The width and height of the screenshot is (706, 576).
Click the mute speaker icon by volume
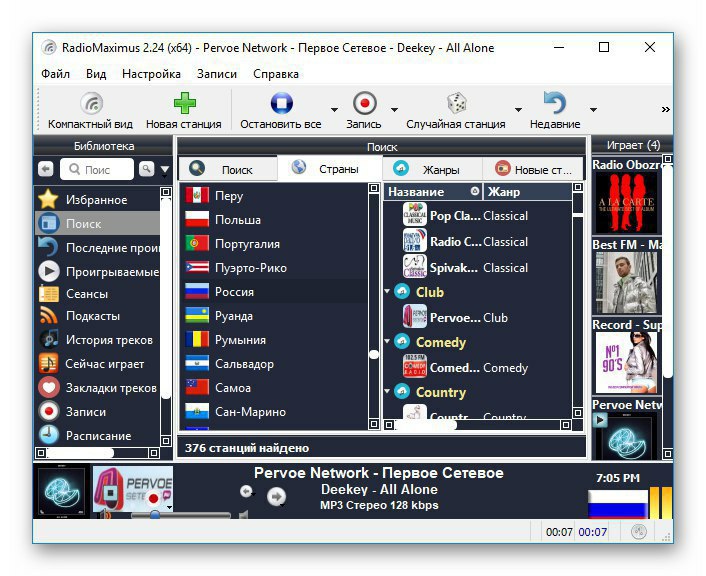(x=244, y=514)
